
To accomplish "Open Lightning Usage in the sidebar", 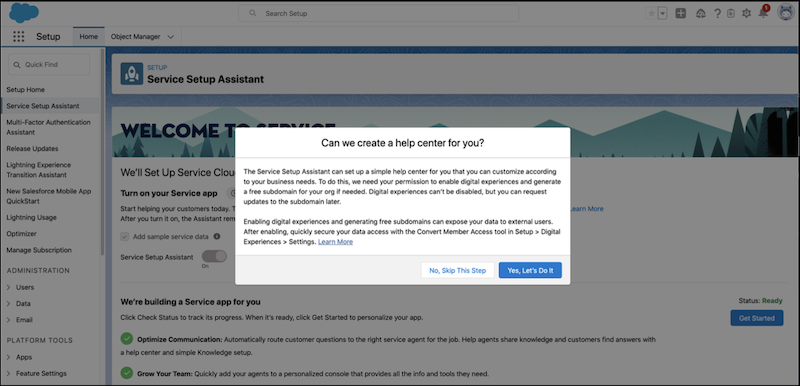I will pos(32,217).
